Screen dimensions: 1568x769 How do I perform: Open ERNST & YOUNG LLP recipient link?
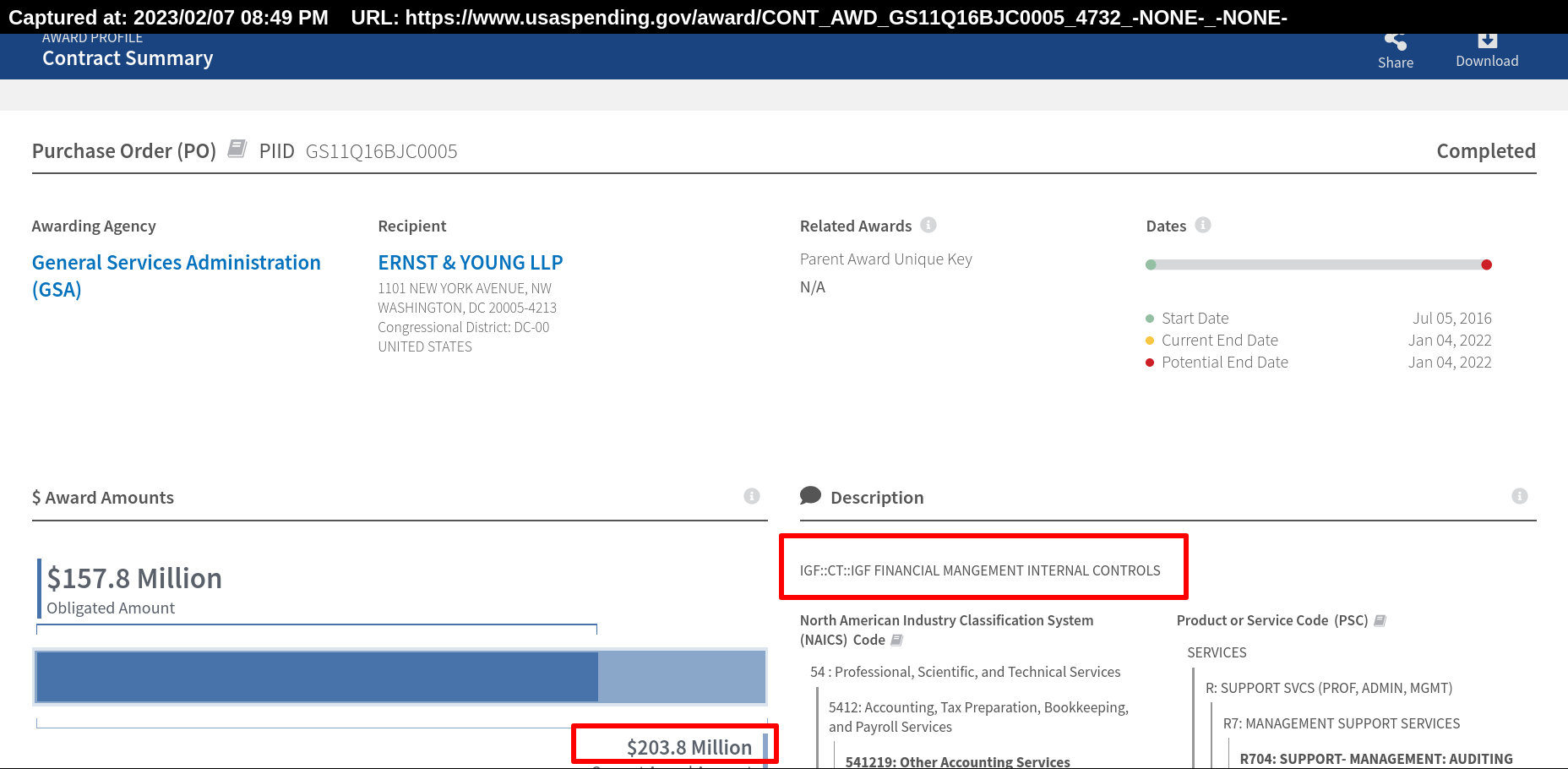[x=471, y=263]
